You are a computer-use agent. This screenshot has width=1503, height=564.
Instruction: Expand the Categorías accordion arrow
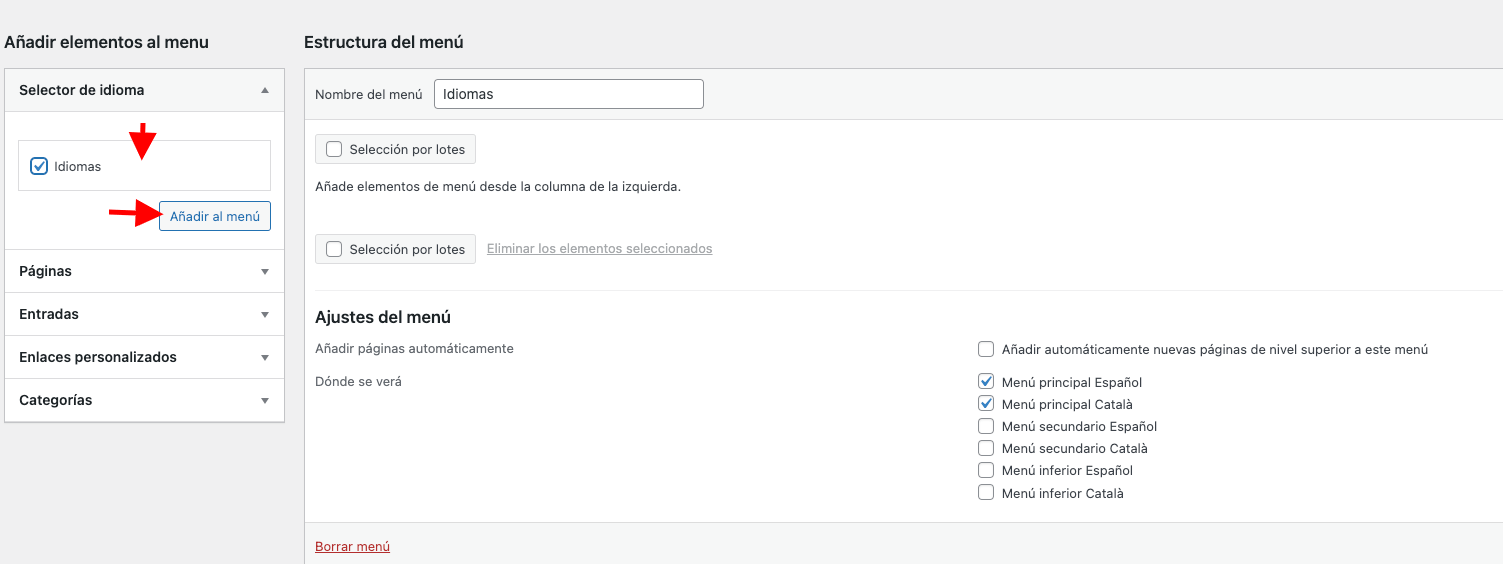(265, 400)
